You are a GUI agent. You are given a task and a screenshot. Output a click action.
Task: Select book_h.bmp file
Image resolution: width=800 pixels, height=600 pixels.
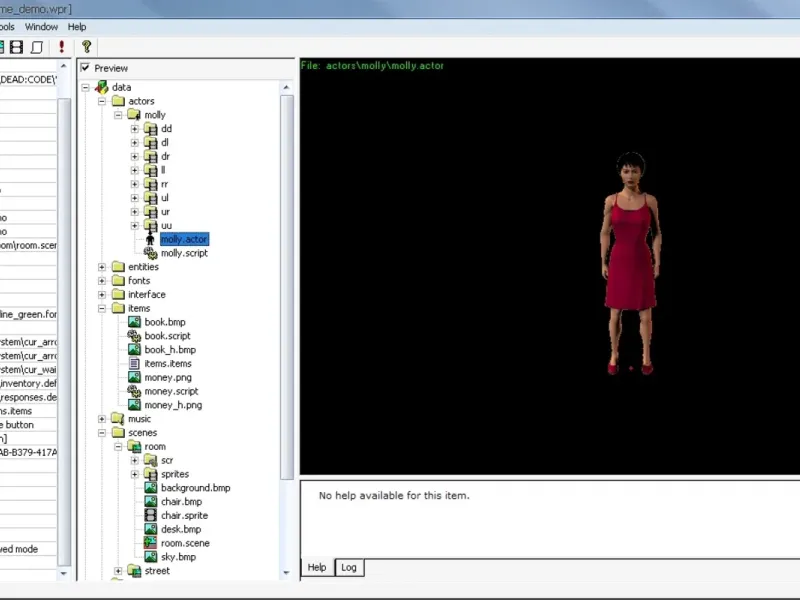click(x=170, y=349)
